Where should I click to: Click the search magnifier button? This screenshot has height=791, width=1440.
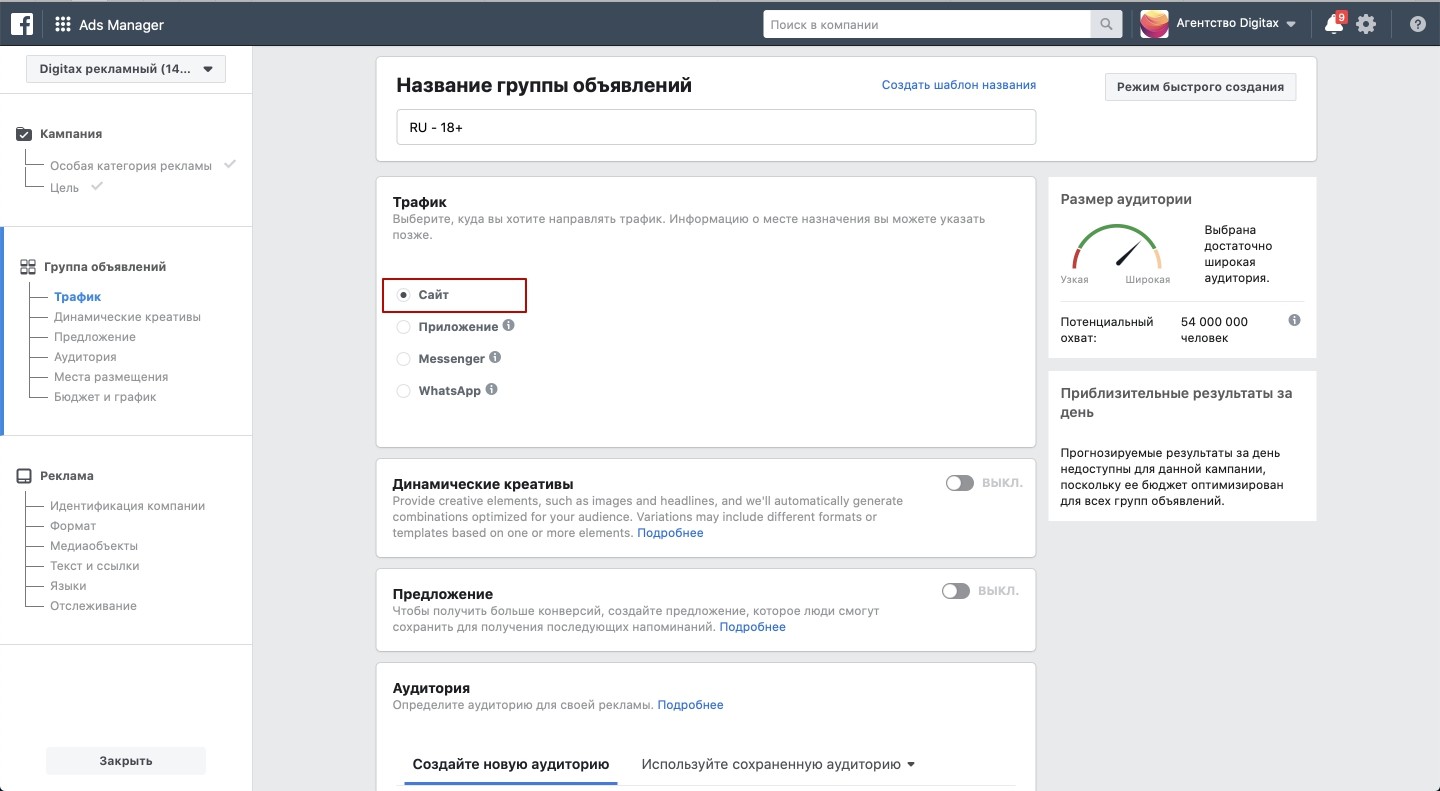1105,24
